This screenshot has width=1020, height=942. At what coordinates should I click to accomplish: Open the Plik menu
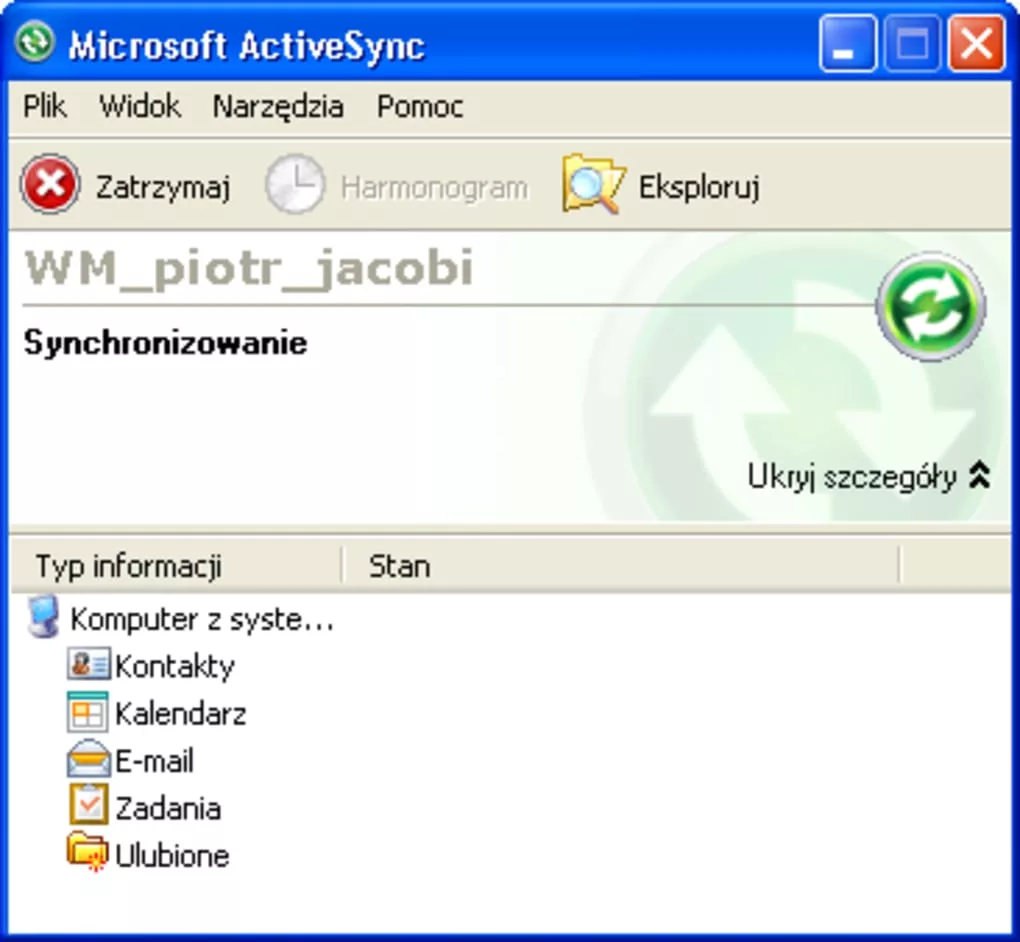coord(45,106)
